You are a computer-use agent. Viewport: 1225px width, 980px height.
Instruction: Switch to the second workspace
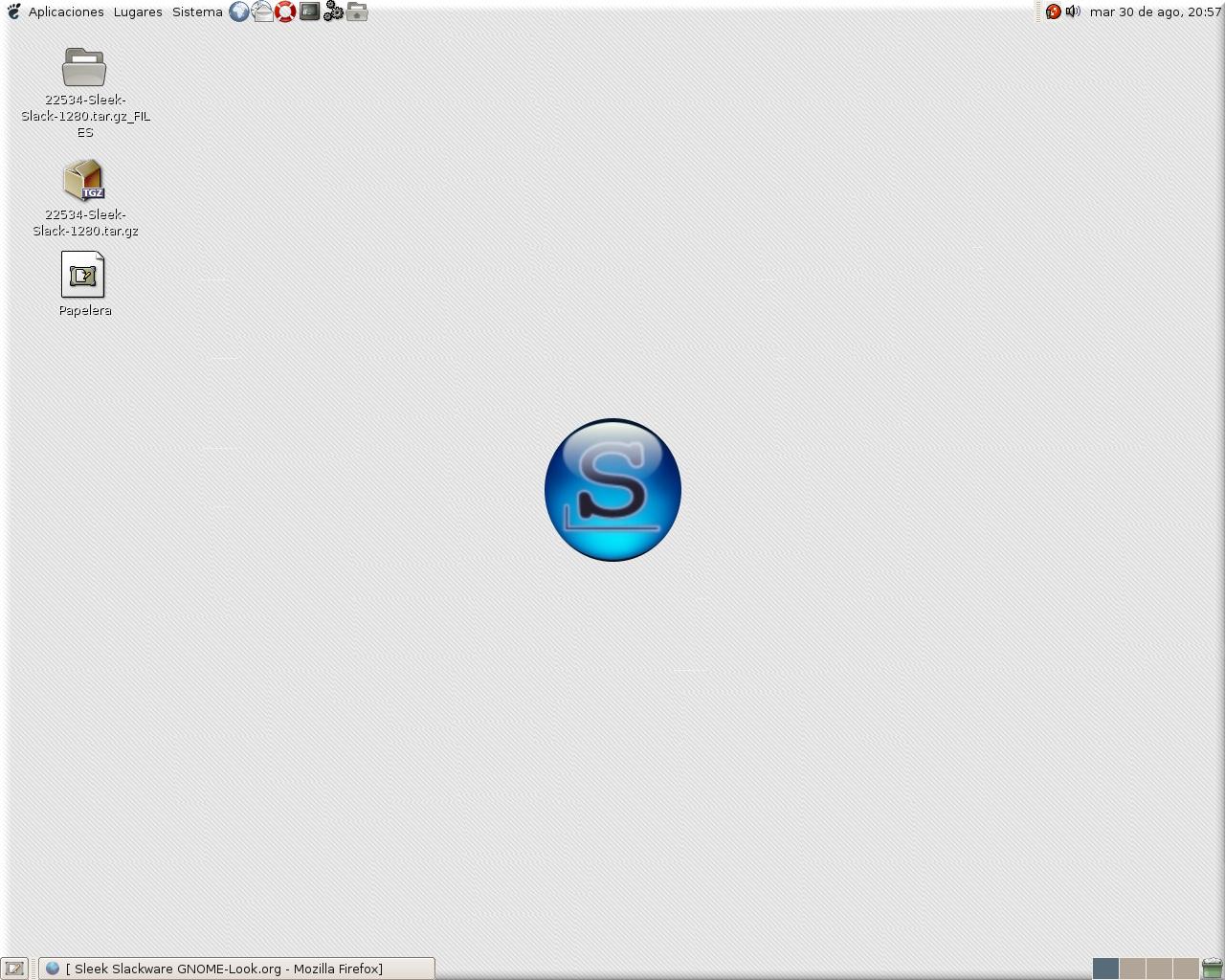click(x=1132, y=969)
